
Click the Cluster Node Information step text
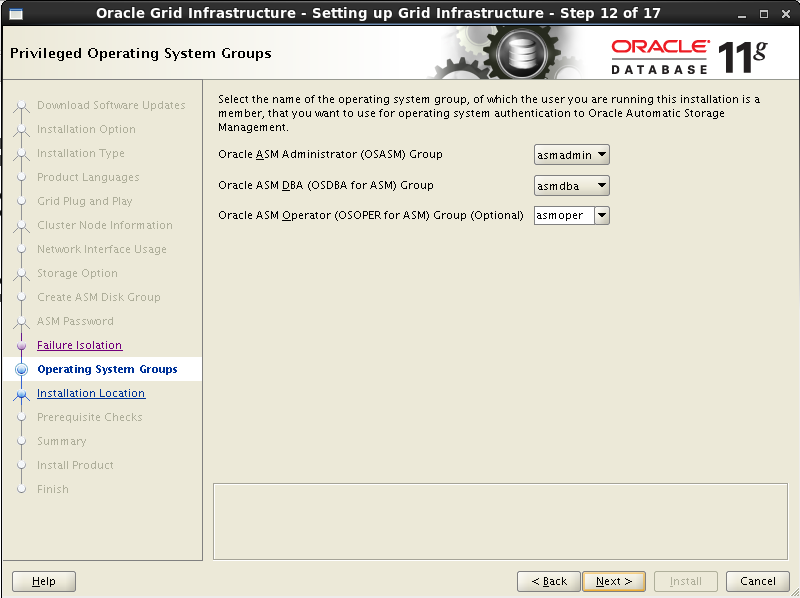(x=105, y=225)
